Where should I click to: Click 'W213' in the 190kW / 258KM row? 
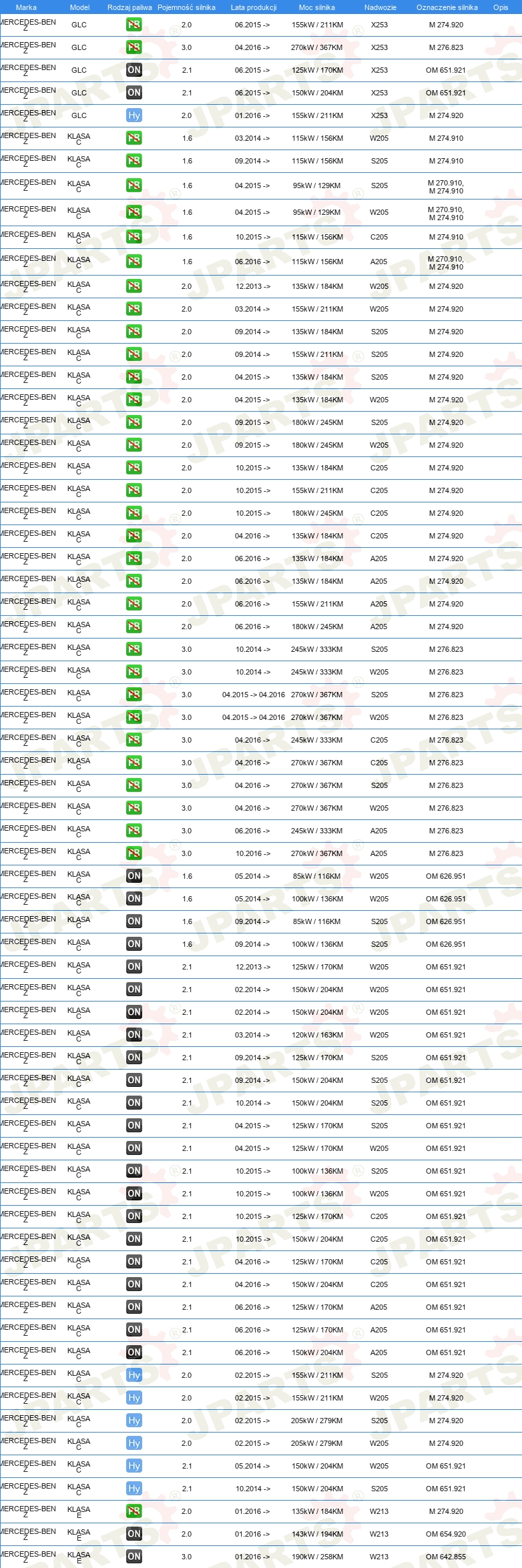[379, 1557]
